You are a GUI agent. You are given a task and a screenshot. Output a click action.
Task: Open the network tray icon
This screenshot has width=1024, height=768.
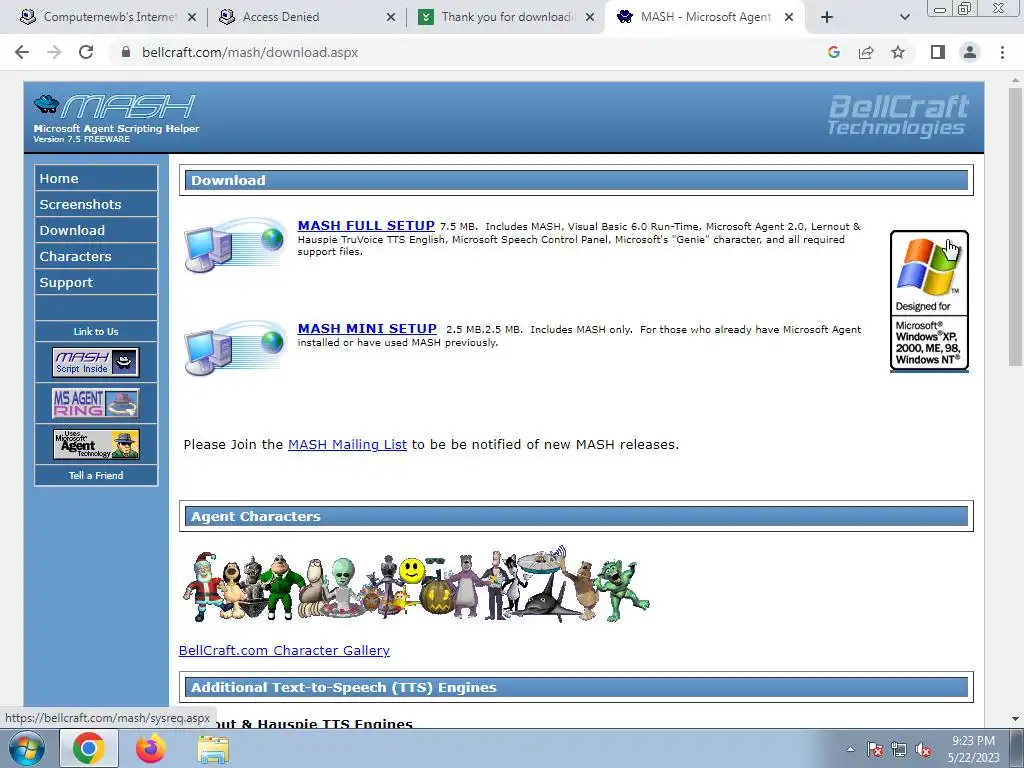click(x=899, y=750)
